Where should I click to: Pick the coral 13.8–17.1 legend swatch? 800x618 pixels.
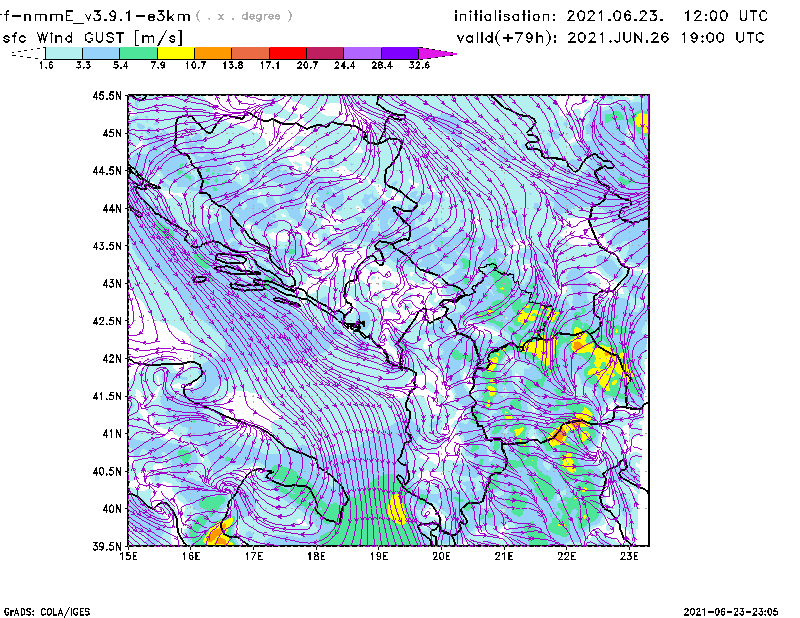[251, 53]
